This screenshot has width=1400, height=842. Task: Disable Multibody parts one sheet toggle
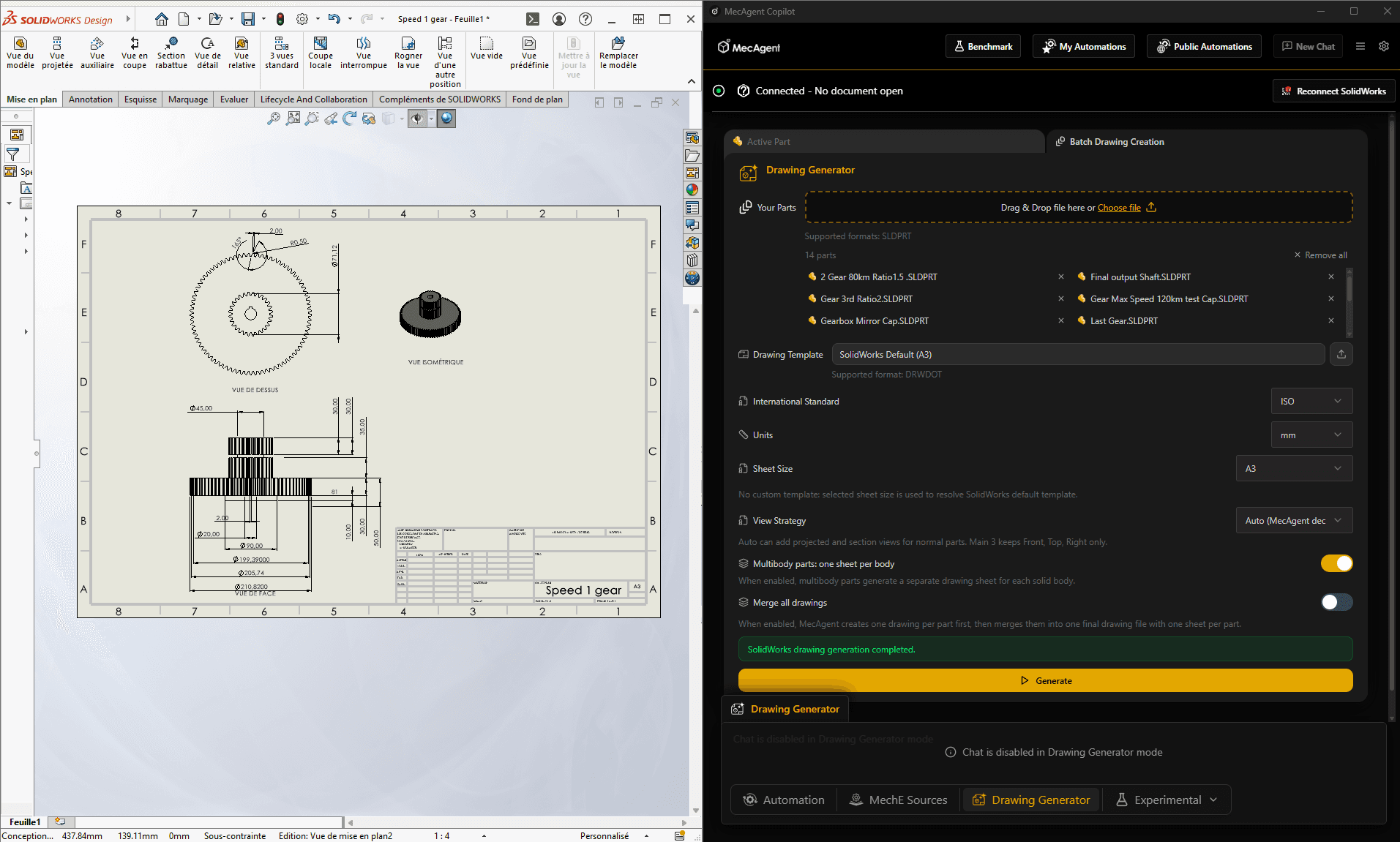(1336, 563)
